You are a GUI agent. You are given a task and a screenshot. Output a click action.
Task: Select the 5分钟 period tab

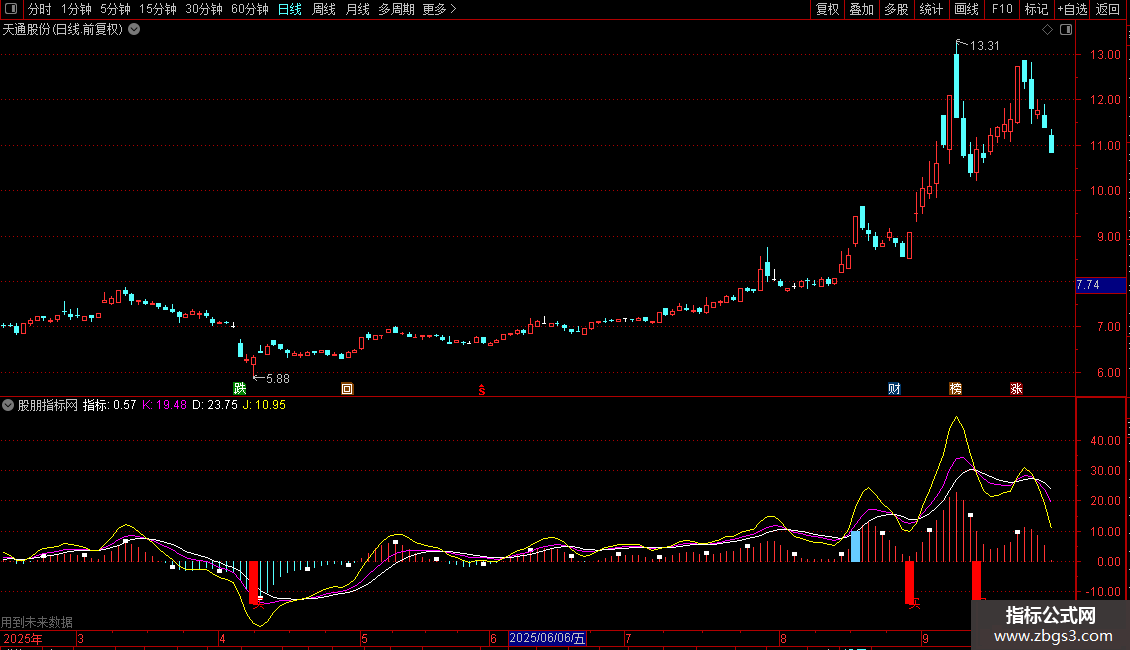pyautogui.click(x=115, y=9)
